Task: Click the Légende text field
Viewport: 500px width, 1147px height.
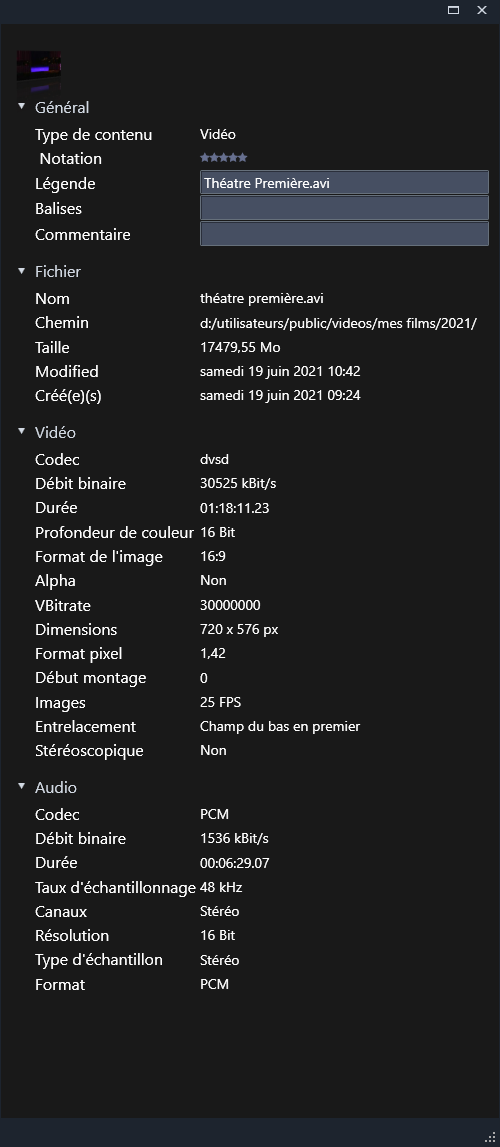Action: point(344,183)
